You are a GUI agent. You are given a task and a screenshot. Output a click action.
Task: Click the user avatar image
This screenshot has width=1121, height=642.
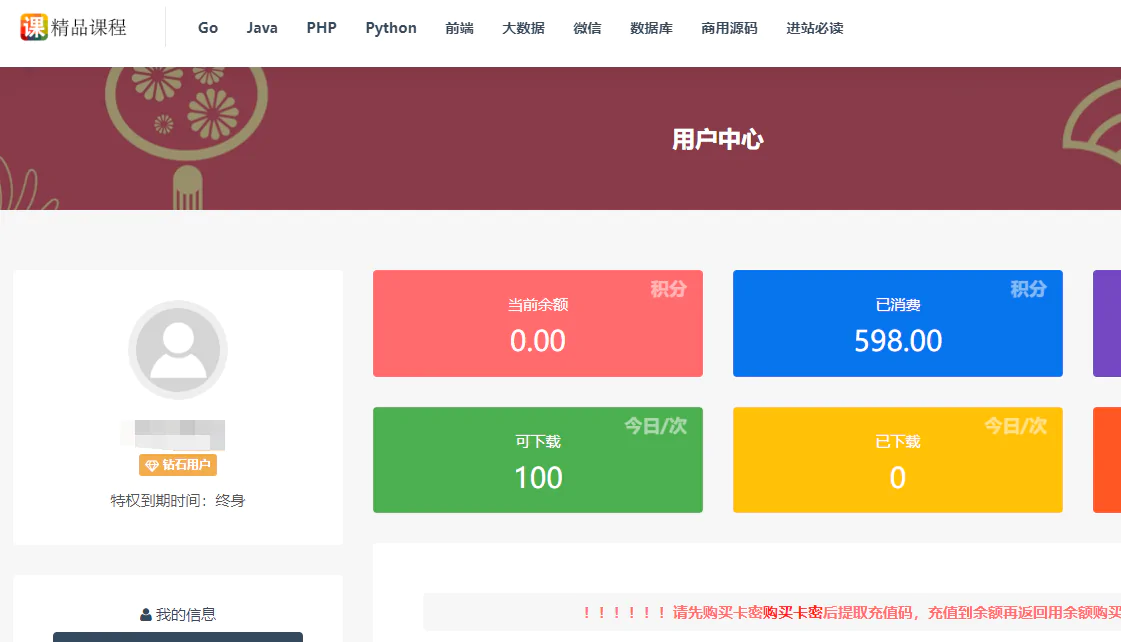click(178, 350)
